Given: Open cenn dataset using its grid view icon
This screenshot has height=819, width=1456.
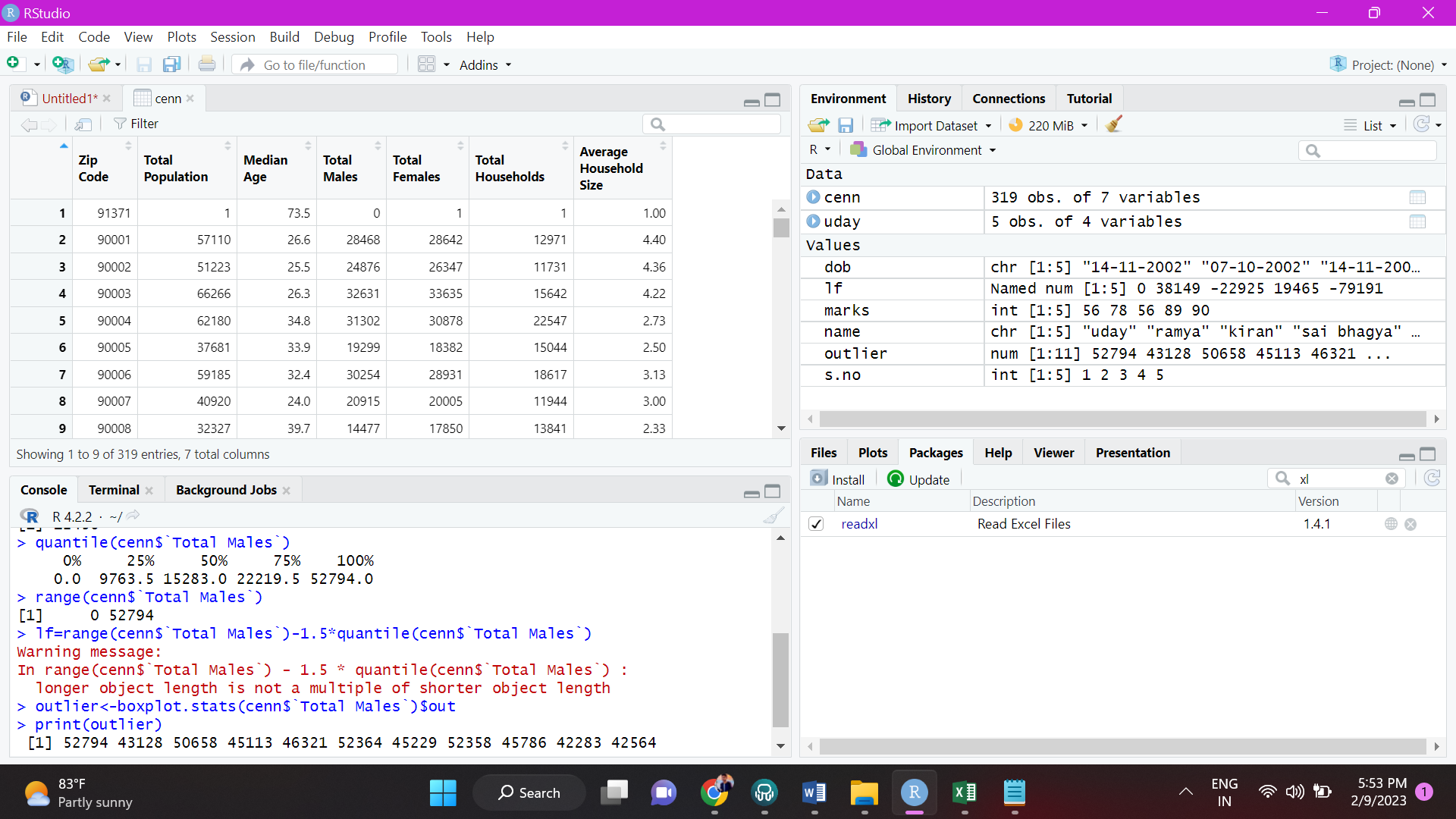Looking at the screenshot, I should [1418, 197].
